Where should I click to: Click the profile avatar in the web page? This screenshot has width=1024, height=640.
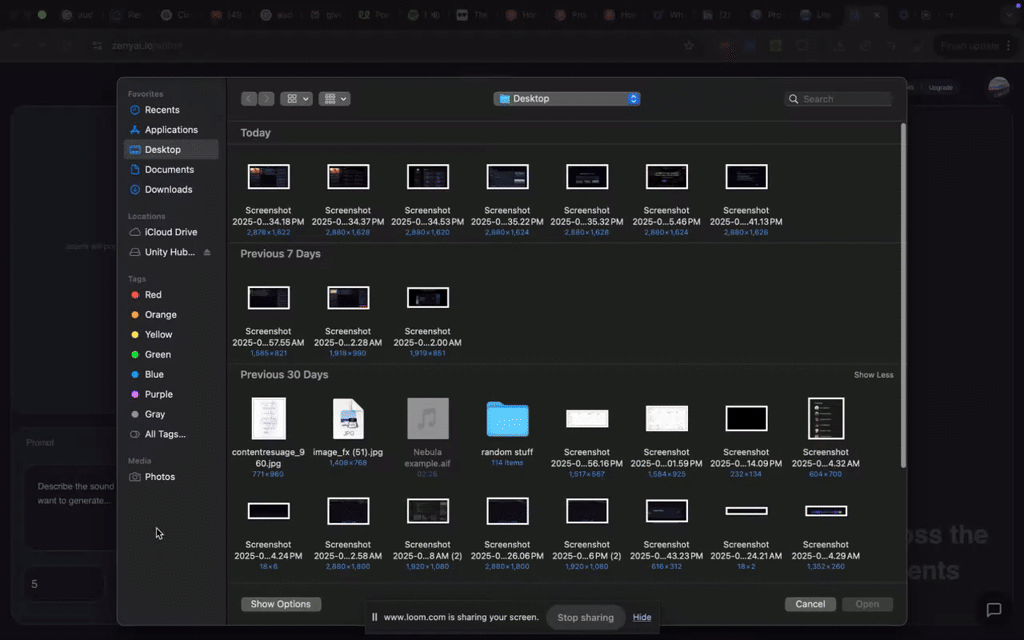(999, 87)
